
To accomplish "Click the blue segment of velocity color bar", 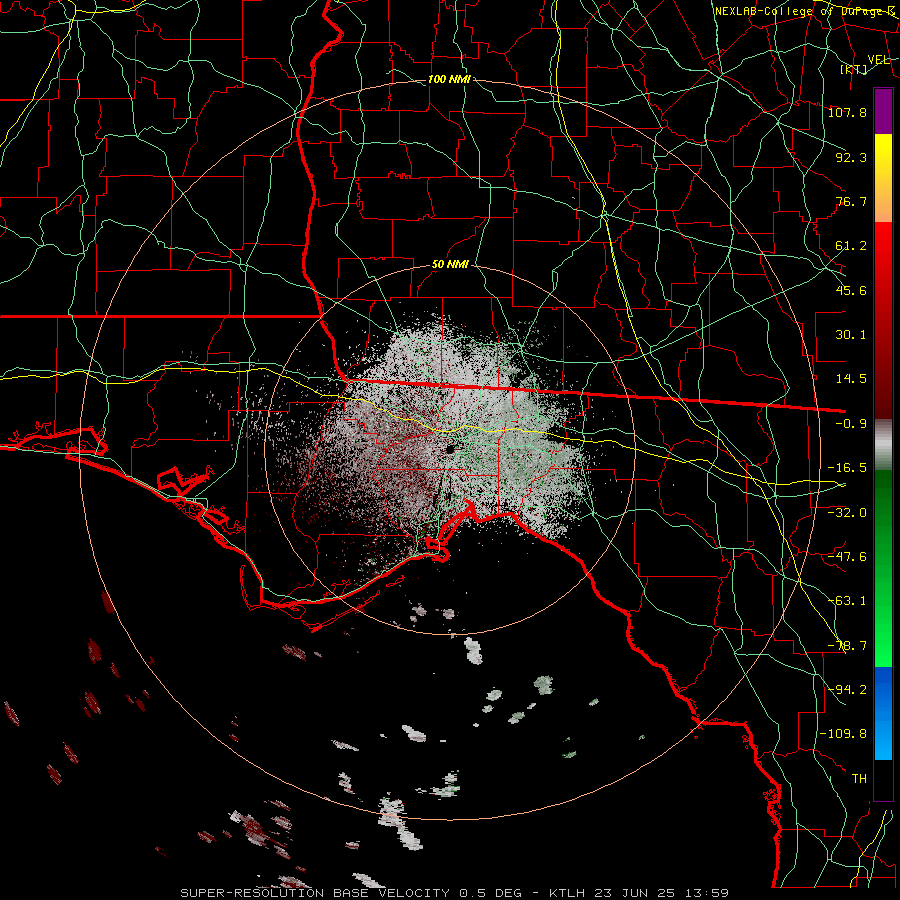I will coord(883,713).
